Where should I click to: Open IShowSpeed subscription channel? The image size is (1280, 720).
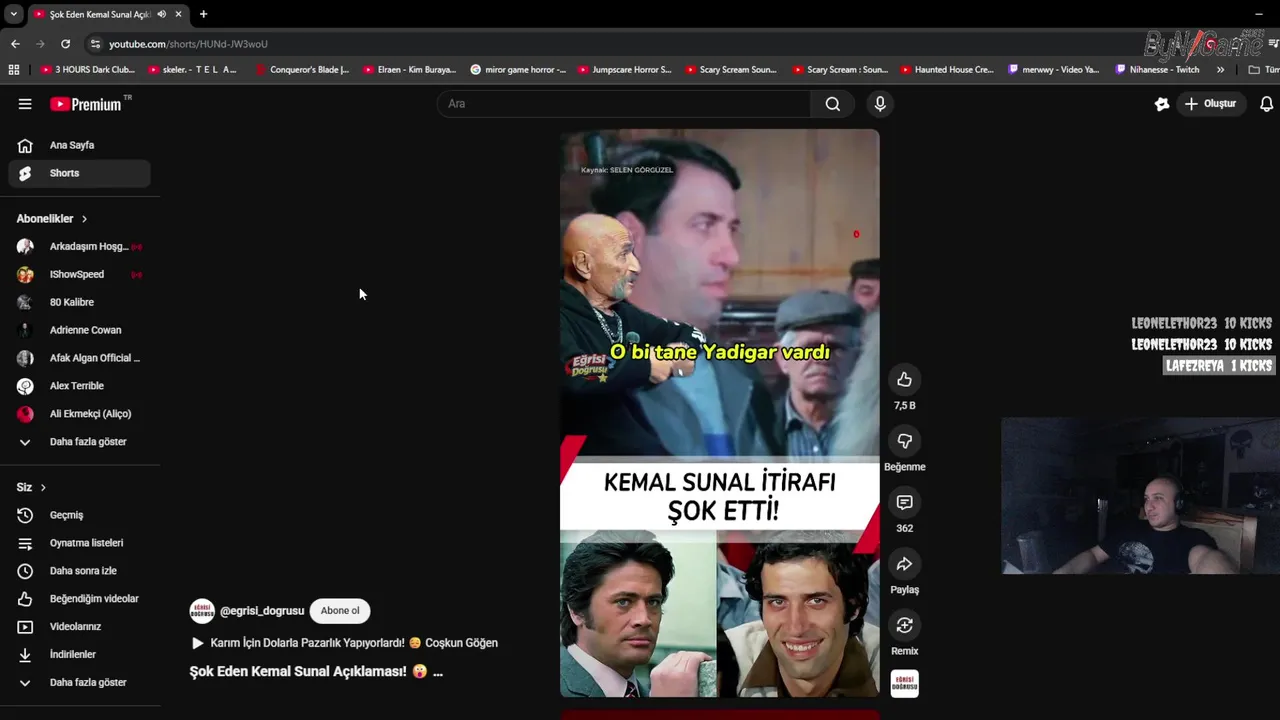[80, 274]
